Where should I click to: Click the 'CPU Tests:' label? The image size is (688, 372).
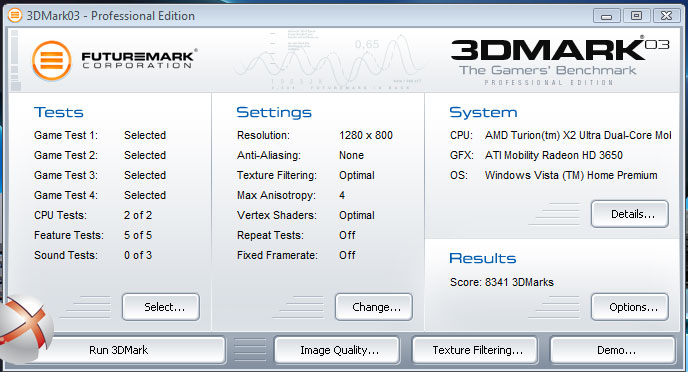[61, 215]
